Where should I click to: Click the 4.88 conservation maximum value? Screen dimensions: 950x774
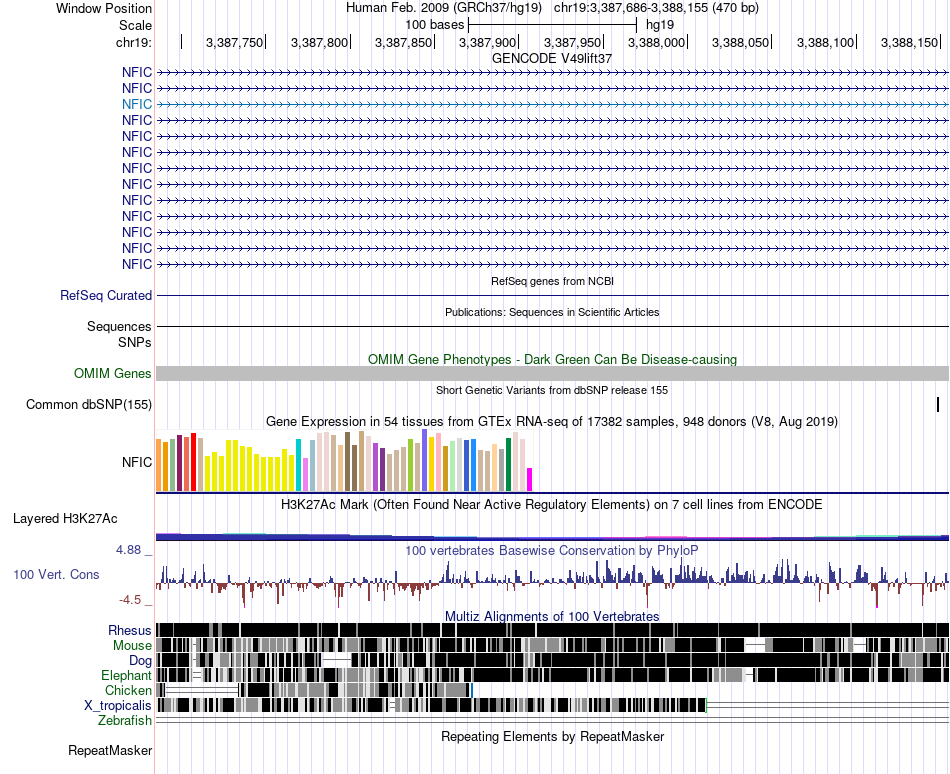coord(128,550)
